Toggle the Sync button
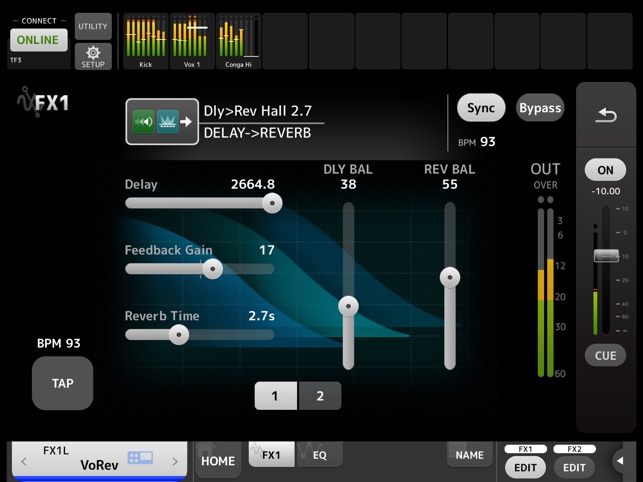Viewport: 643px width, 482px height. [x=481, y=108]
